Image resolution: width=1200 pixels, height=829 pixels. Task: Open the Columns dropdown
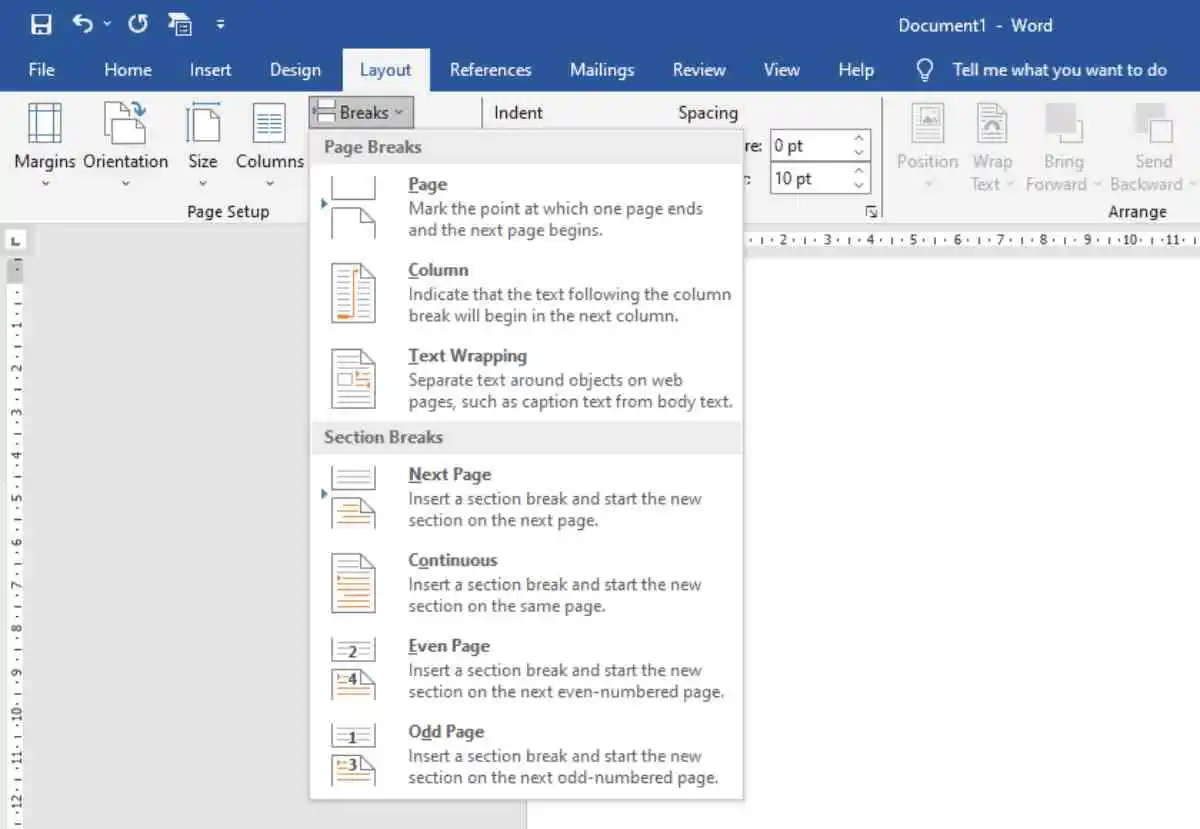269,145
